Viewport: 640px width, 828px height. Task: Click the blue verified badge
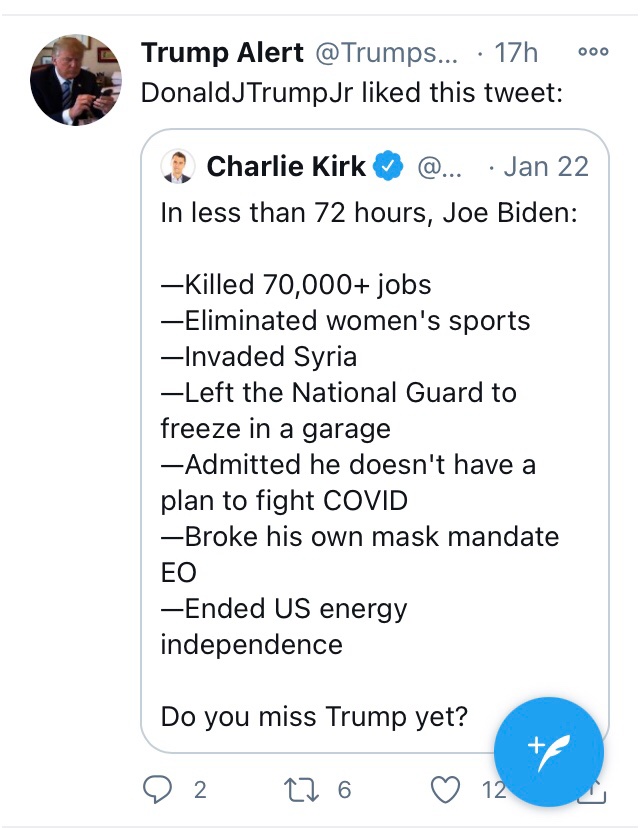point(388,166)
